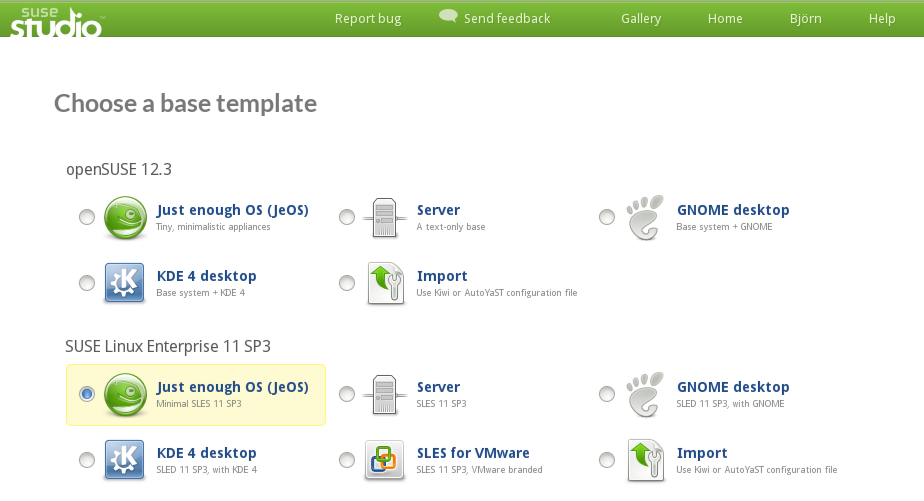Click SLE 11 'Just enough OS (JeOS)' title
Image resolution: width=924 pixels, height=501 pixels.
[232, 387]
